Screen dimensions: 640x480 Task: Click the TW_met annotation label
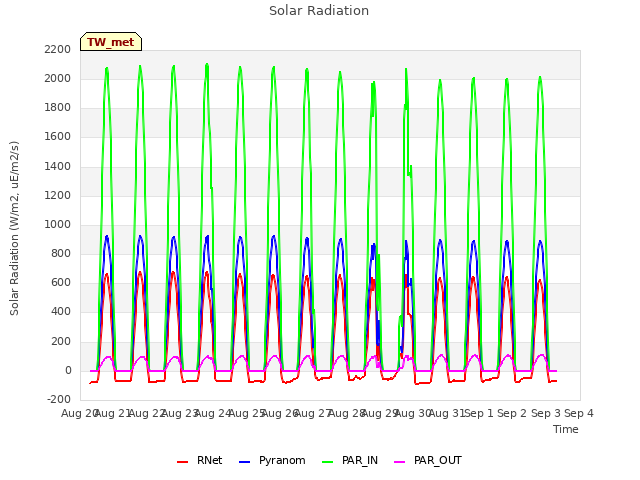coord(111,42)
